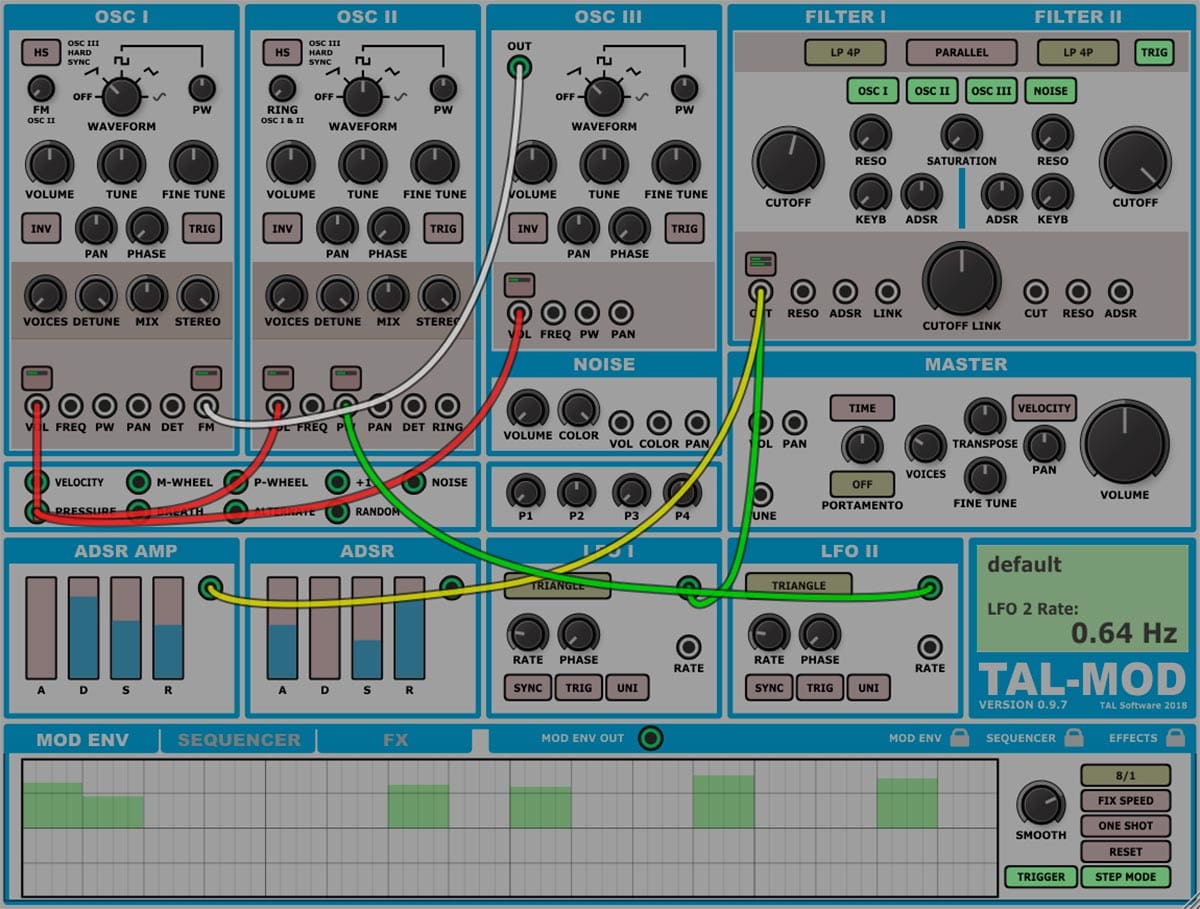Open the 8/1 envelope length dropdown
The image size is (1200, 909).
[x=1125, y=775]
